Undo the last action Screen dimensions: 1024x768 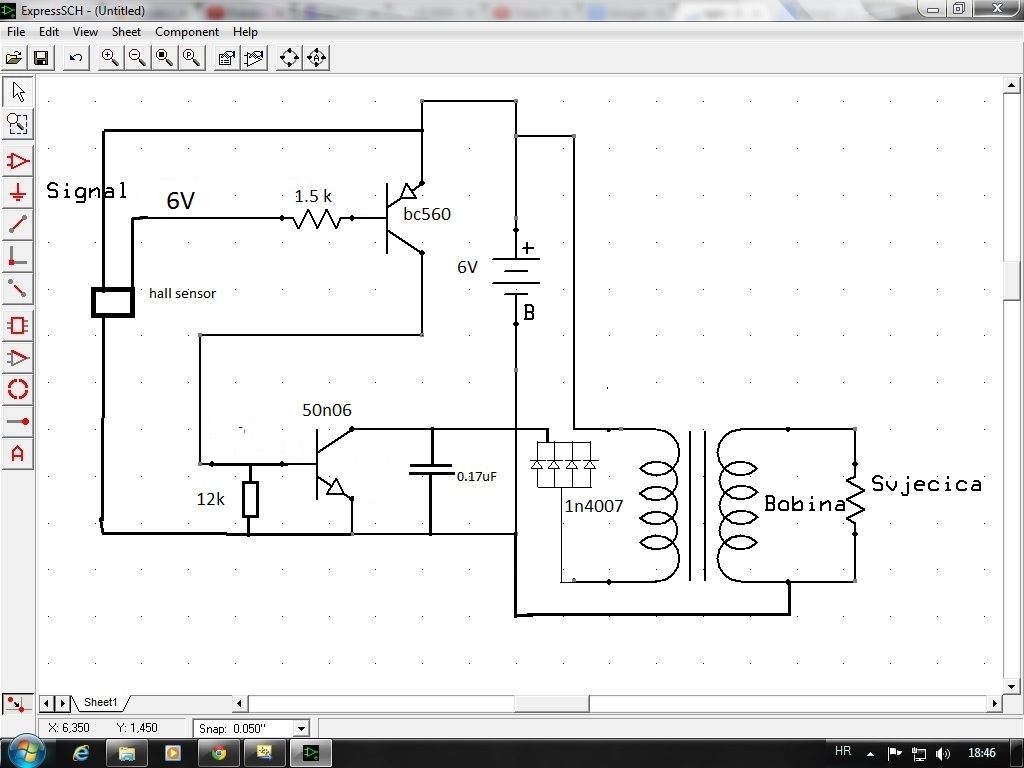coord(76,58)
